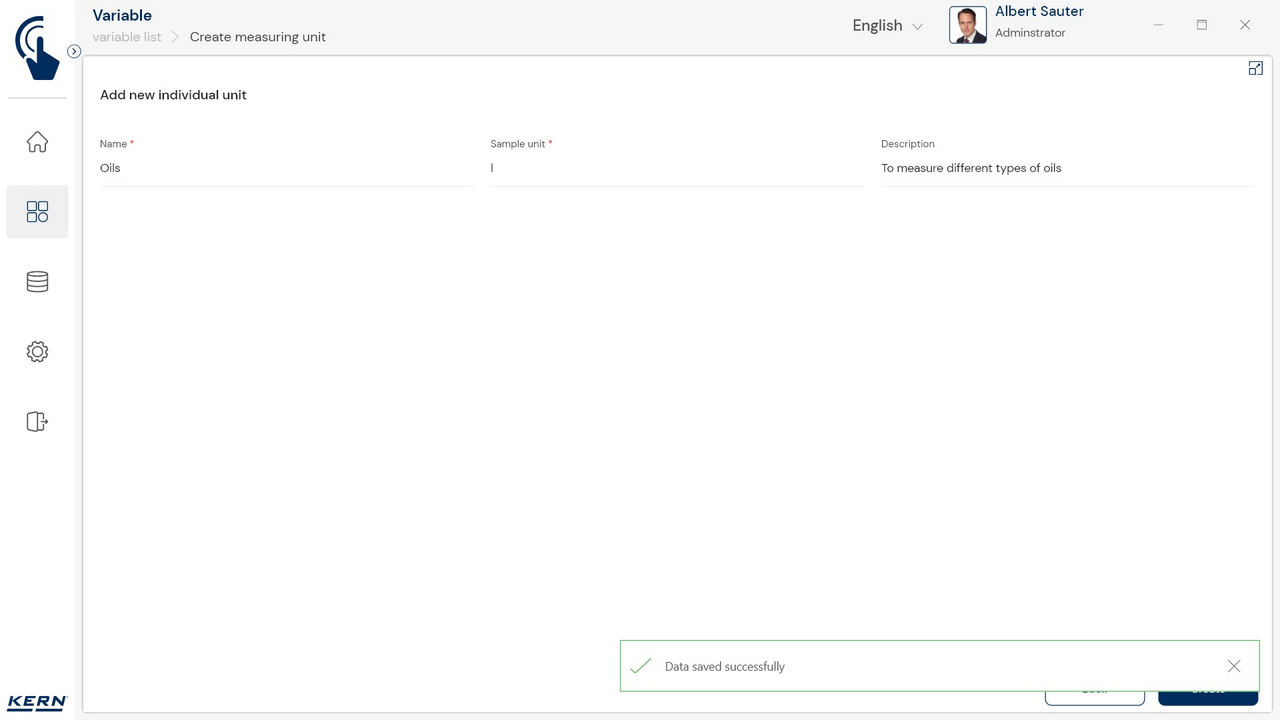Click the KERN logo at bottom left

37,702
